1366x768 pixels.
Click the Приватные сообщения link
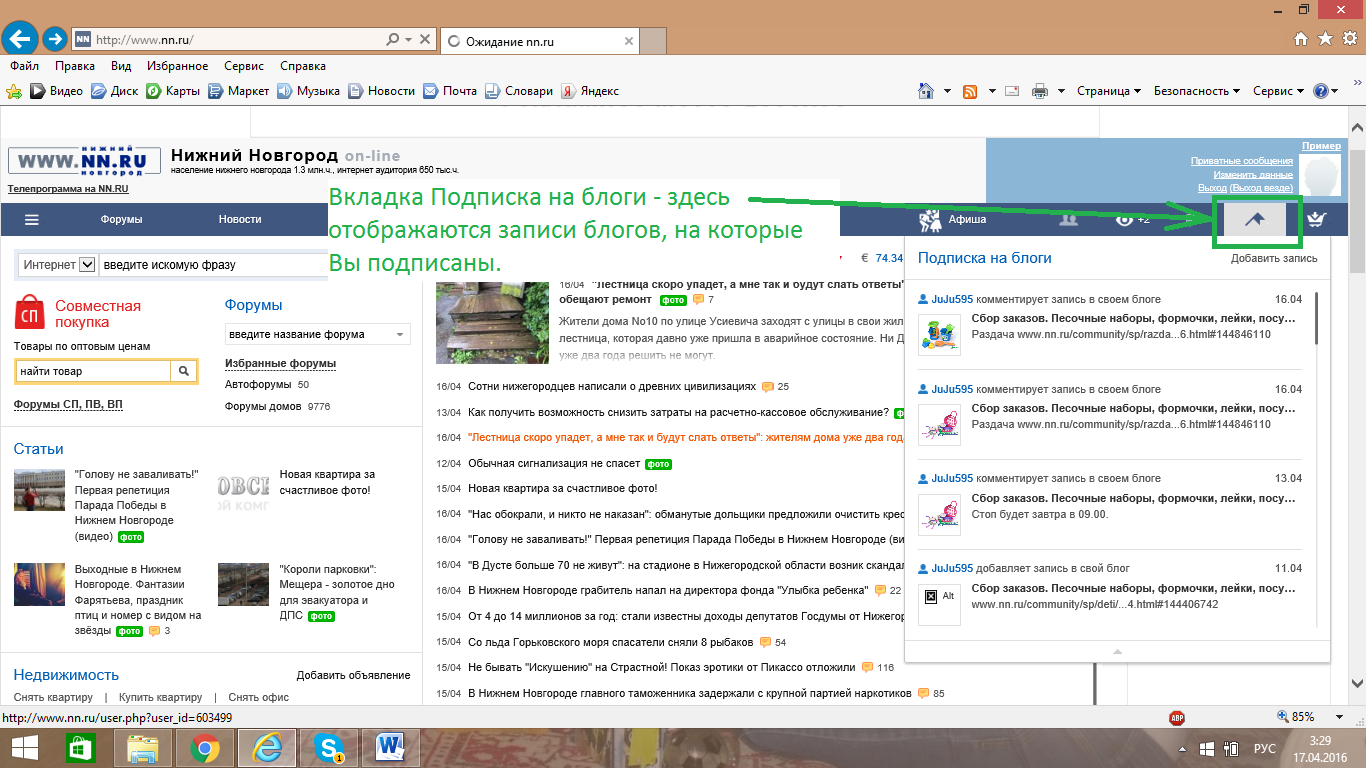[x=1241, y=161]
